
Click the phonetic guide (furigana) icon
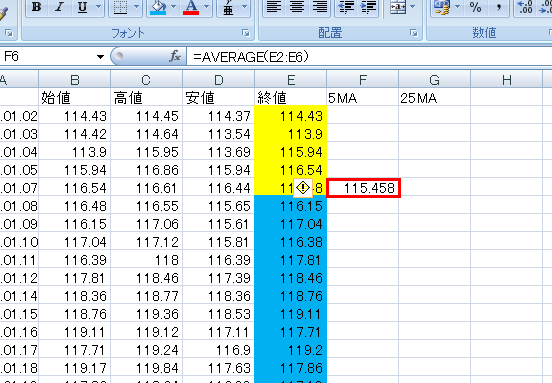[228, 7]
